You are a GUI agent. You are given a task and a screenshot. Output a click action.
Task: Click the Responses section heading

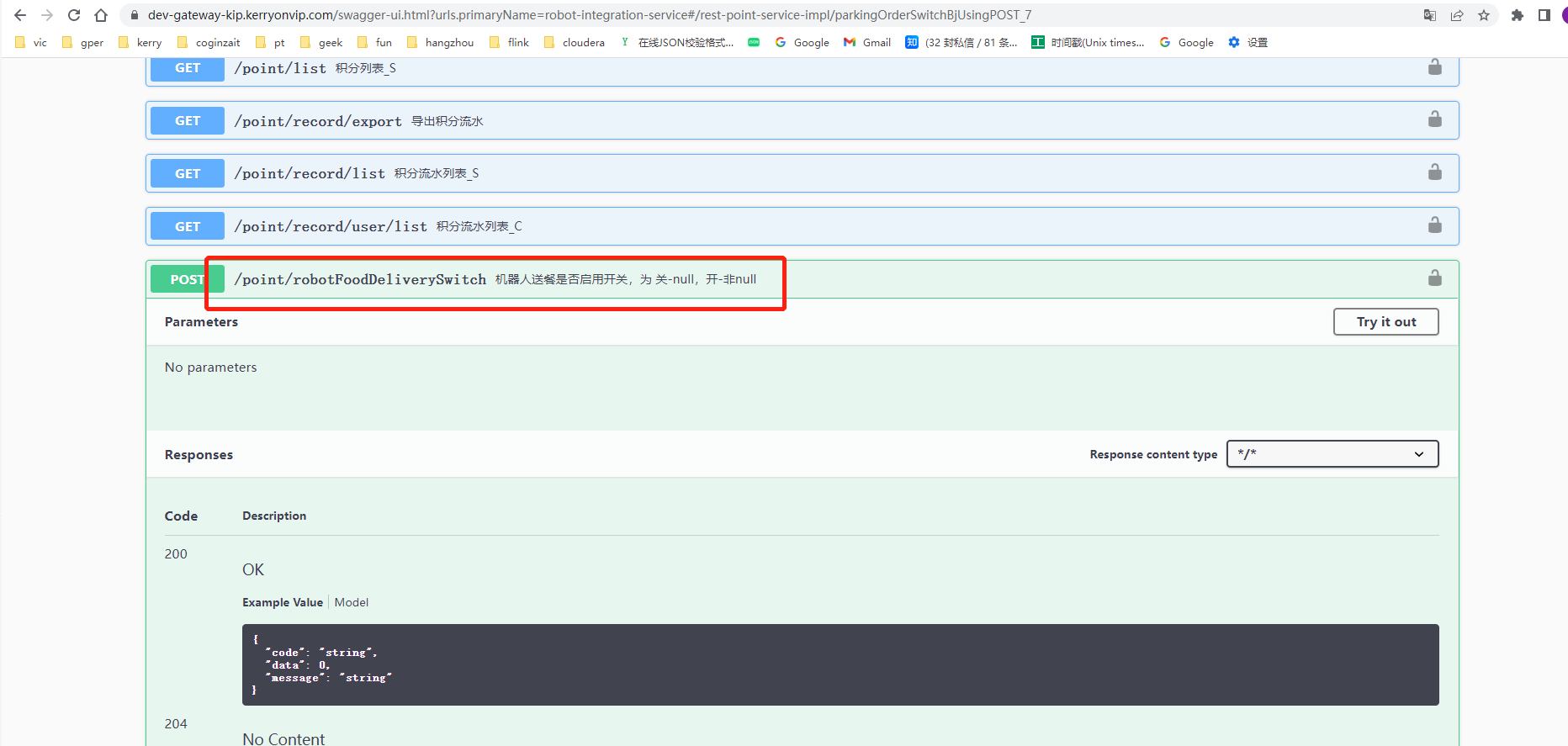click(199, 454)
